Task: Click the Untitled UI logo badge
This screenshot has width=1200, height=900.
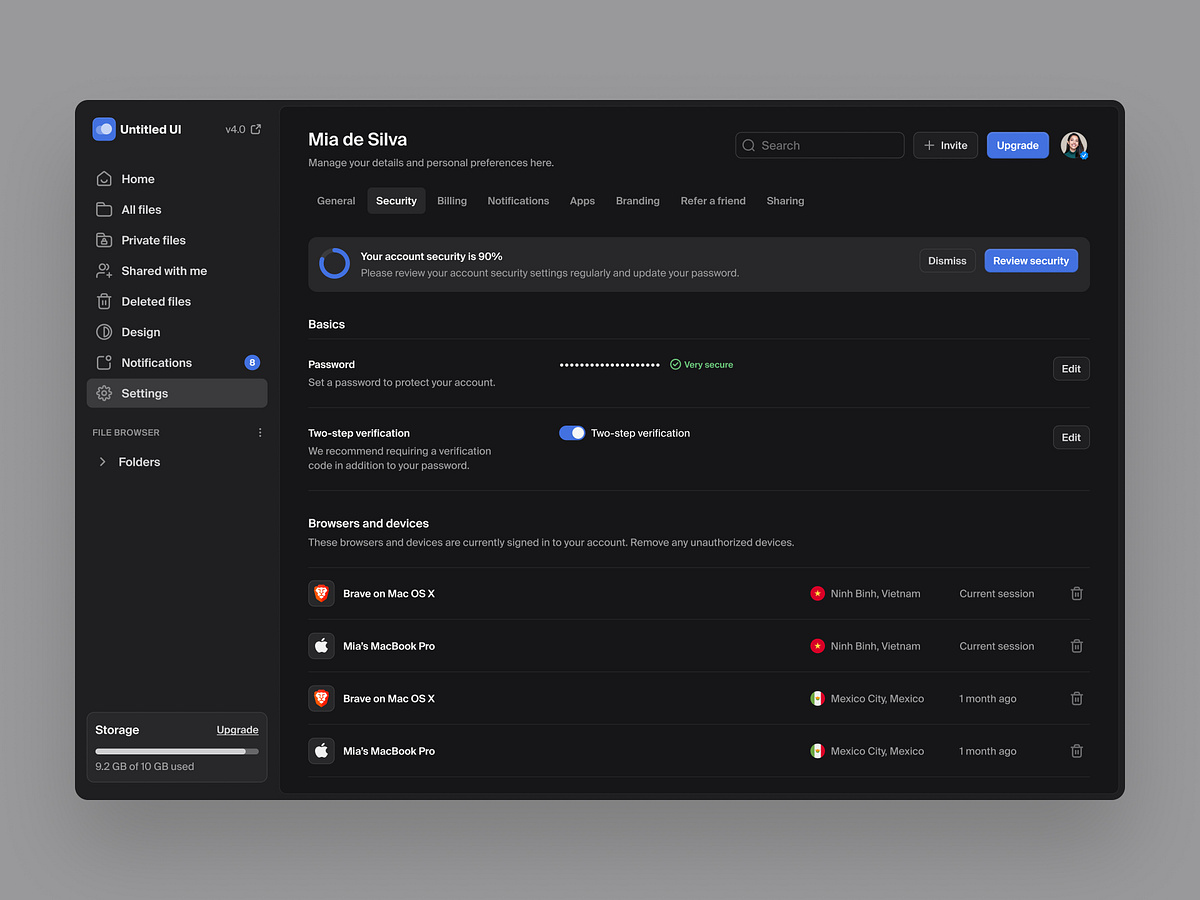Action: click(104, 129)
